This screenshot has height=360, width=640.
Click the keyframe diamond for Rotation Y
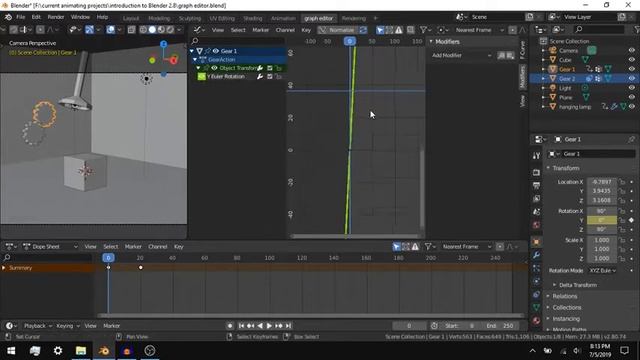click(x=631, y=220)
